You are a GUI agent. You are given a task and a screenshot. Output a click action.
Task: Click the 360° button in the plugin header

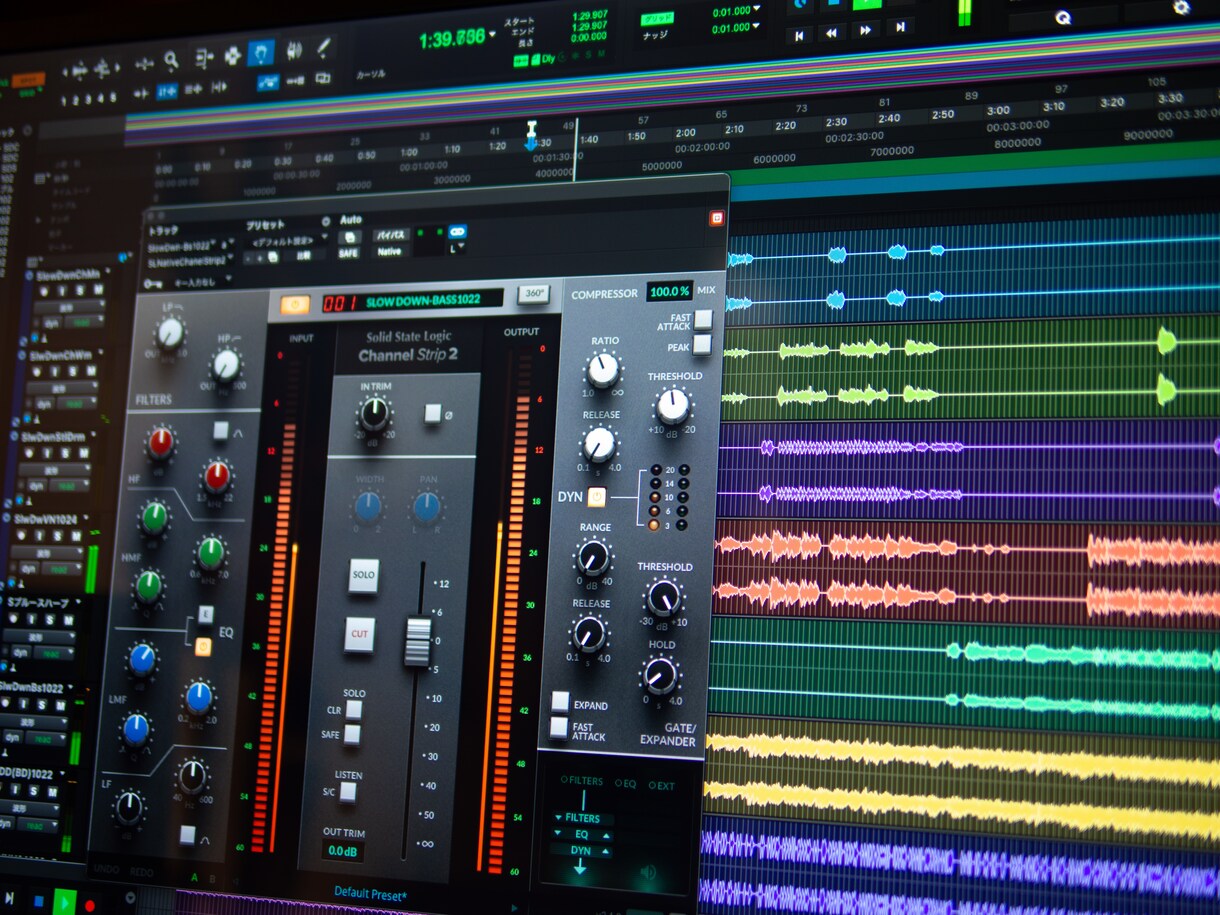click(533, 294)
